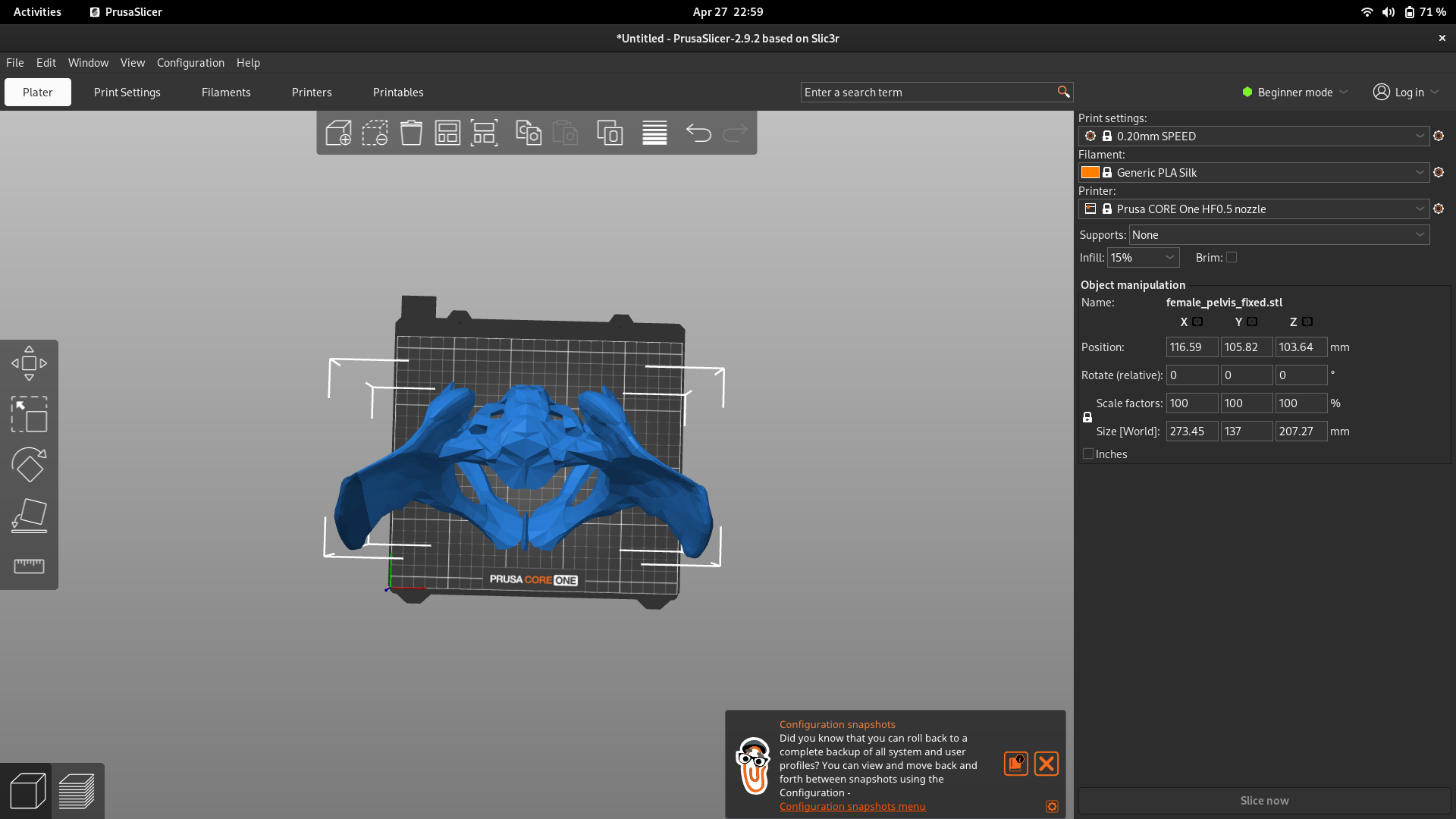Switch to the Filaments tab
Image resolution: width=1456 pixels, height=819 pixels.
pyautogui.click(x=226, y=92)
